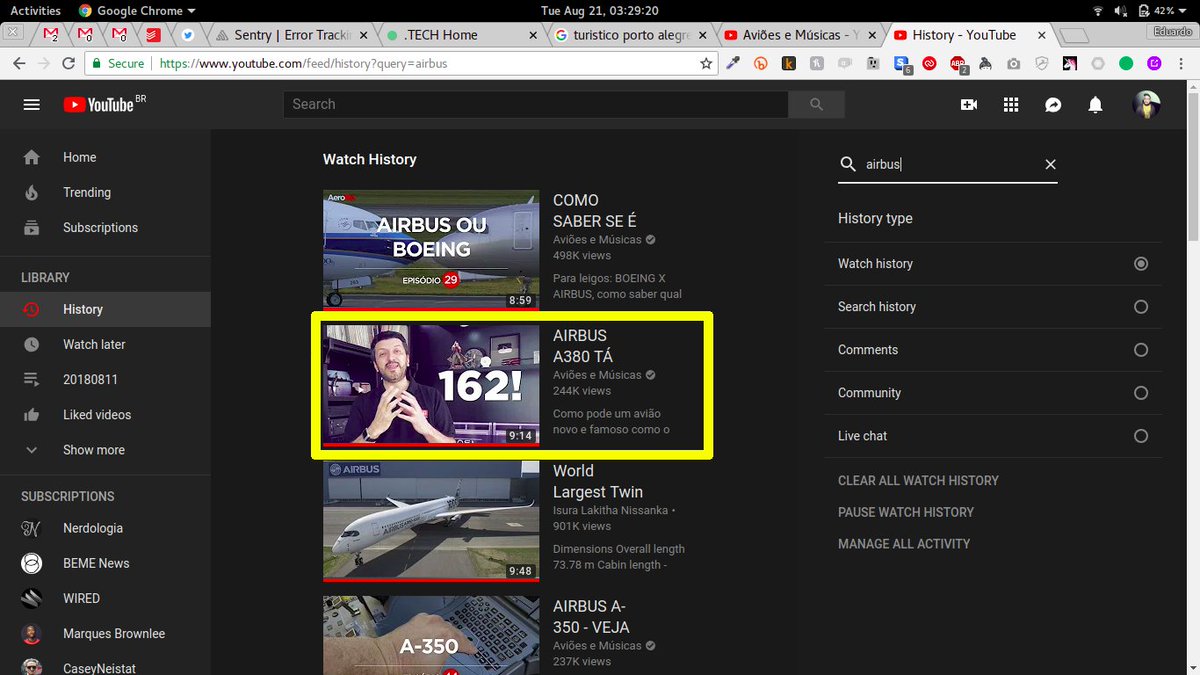Open the notifications bell
Screen dimensions: 1200x675
coord(1095,104)
